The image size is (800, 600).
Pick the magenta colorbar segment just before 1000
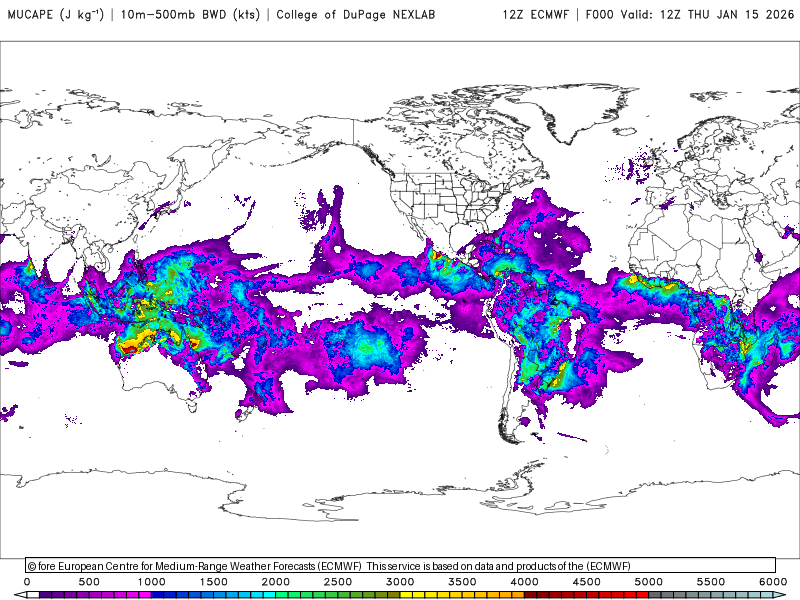tap(145, 594)
